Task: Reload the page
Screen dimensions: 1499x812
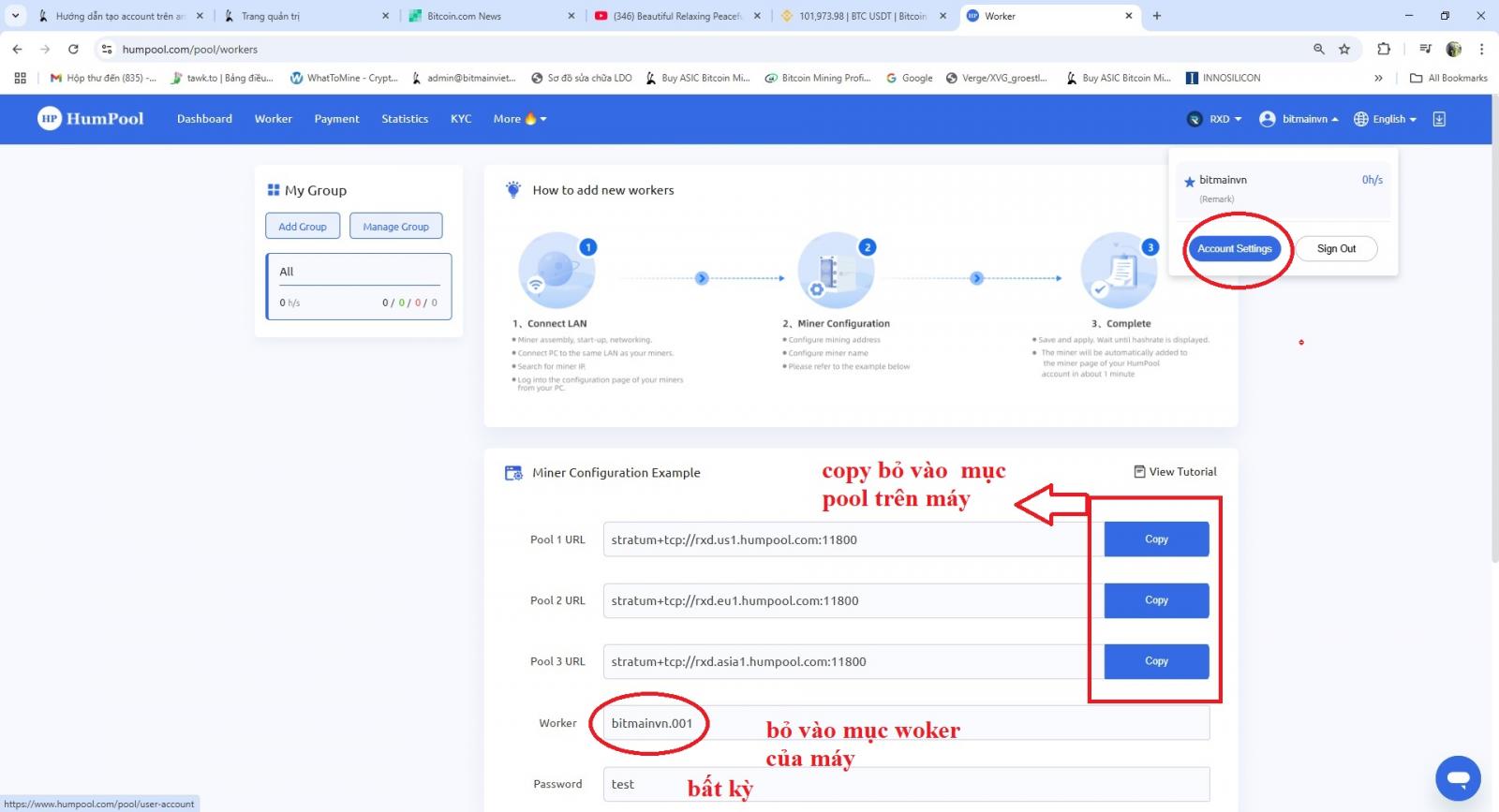Action: [73, 49]
